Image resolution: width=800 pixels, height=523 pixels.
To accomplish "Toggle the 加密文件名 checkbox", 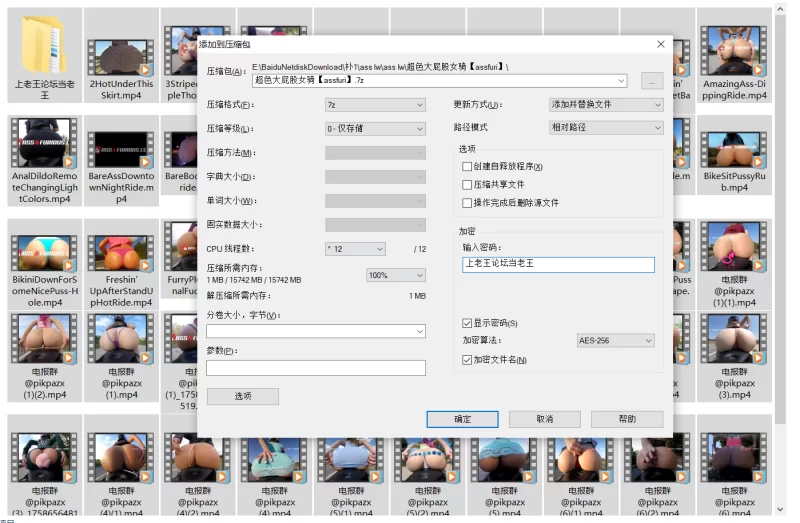I will 467,359.
